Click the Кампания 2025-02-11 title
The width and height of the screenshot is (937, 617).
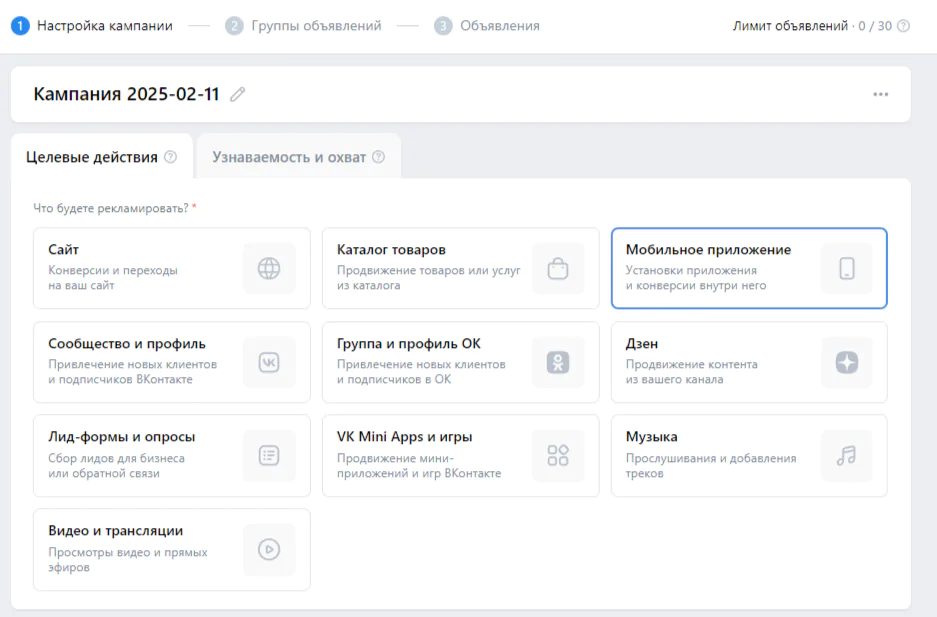pos(127,94)
